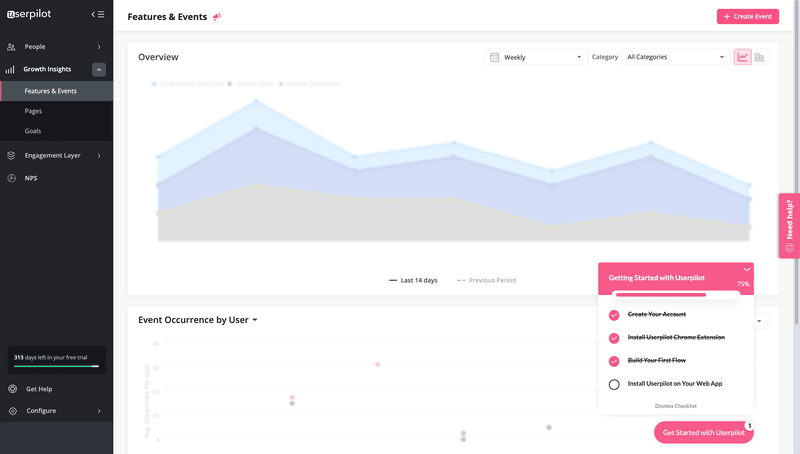The width and height of the screenshot is (800, 454).
Task: Switch to bar chart view icon
Action: 759,57
